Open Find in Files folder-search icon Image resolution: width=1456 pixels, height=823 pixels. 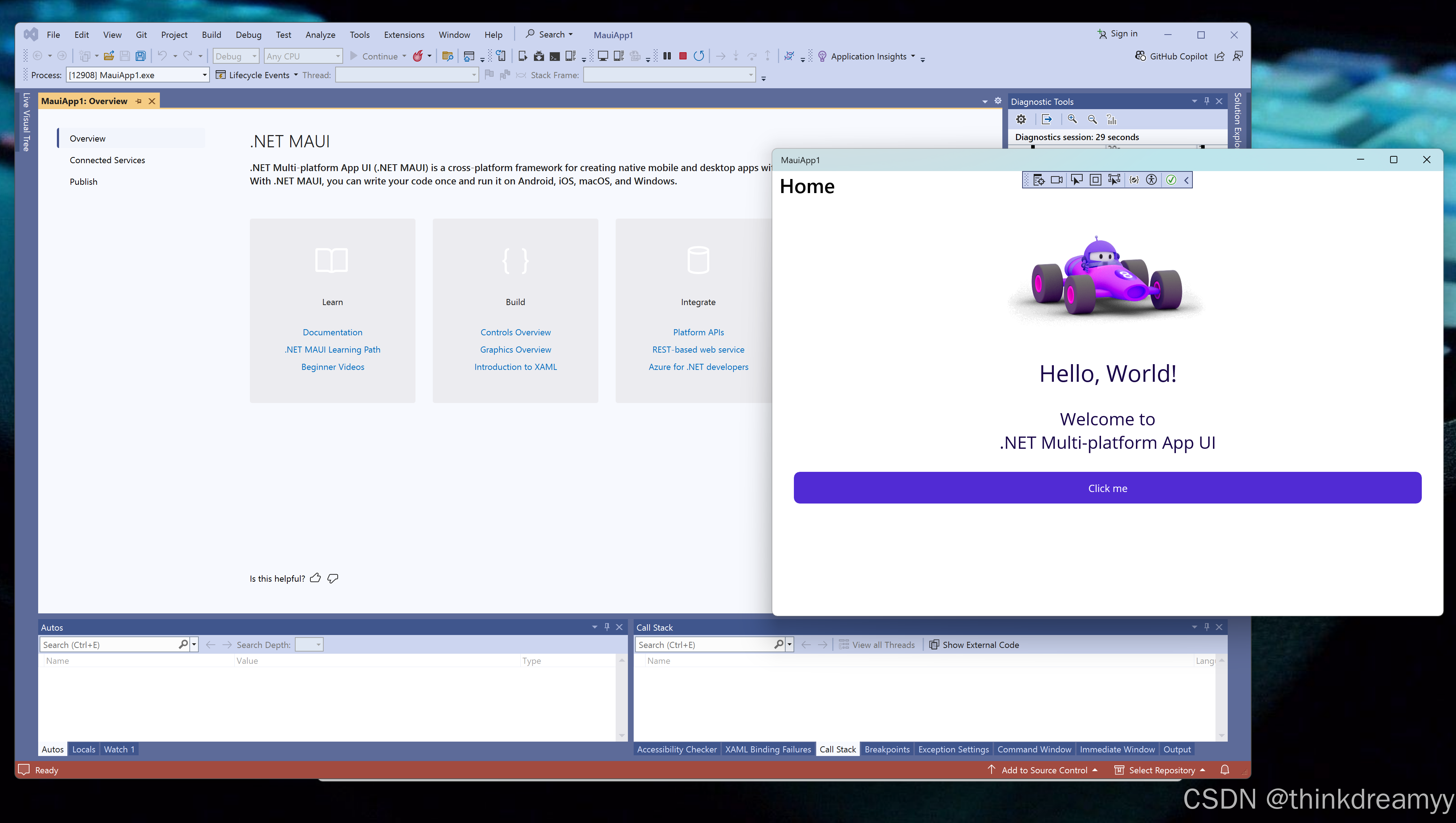coord(448,56)
